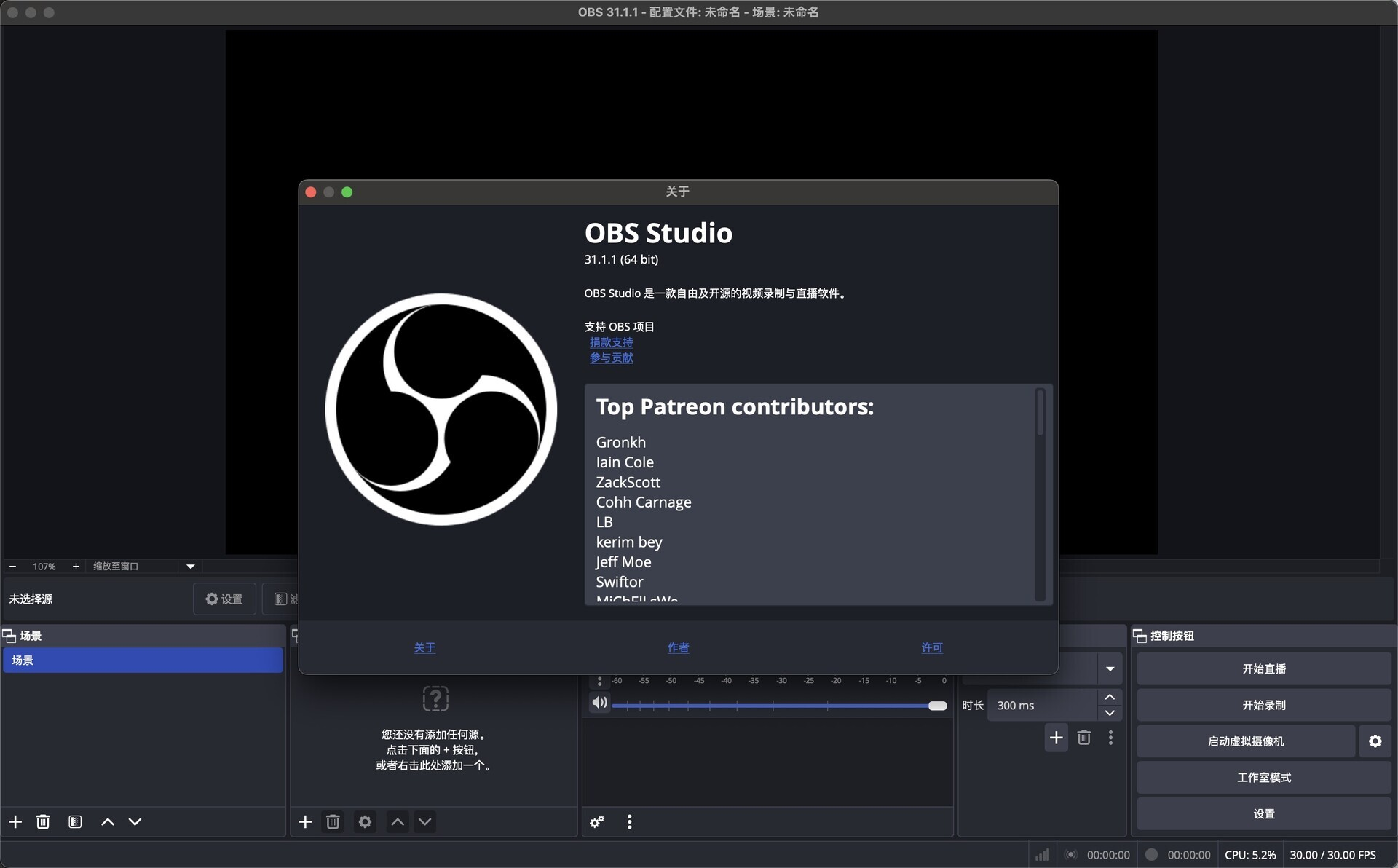Viewport: 1398px width, 868px height.
Task: Click the audio volume slider handle
Action: coord(937,706)
